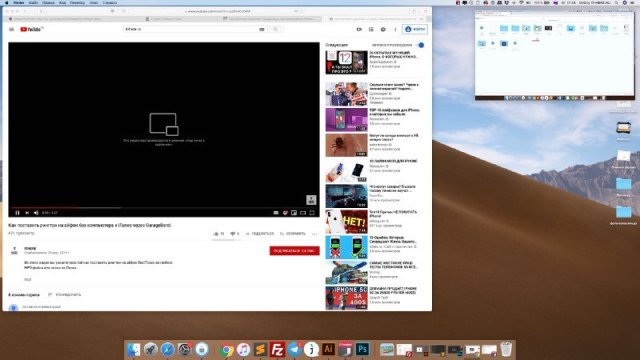Seek using the red video progress bar
This screenshot has width=640, height=360.
tap(46, 207)
